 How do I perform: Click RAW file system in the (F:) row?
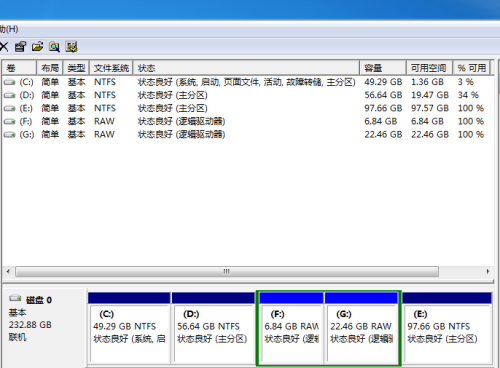(104, 121)
